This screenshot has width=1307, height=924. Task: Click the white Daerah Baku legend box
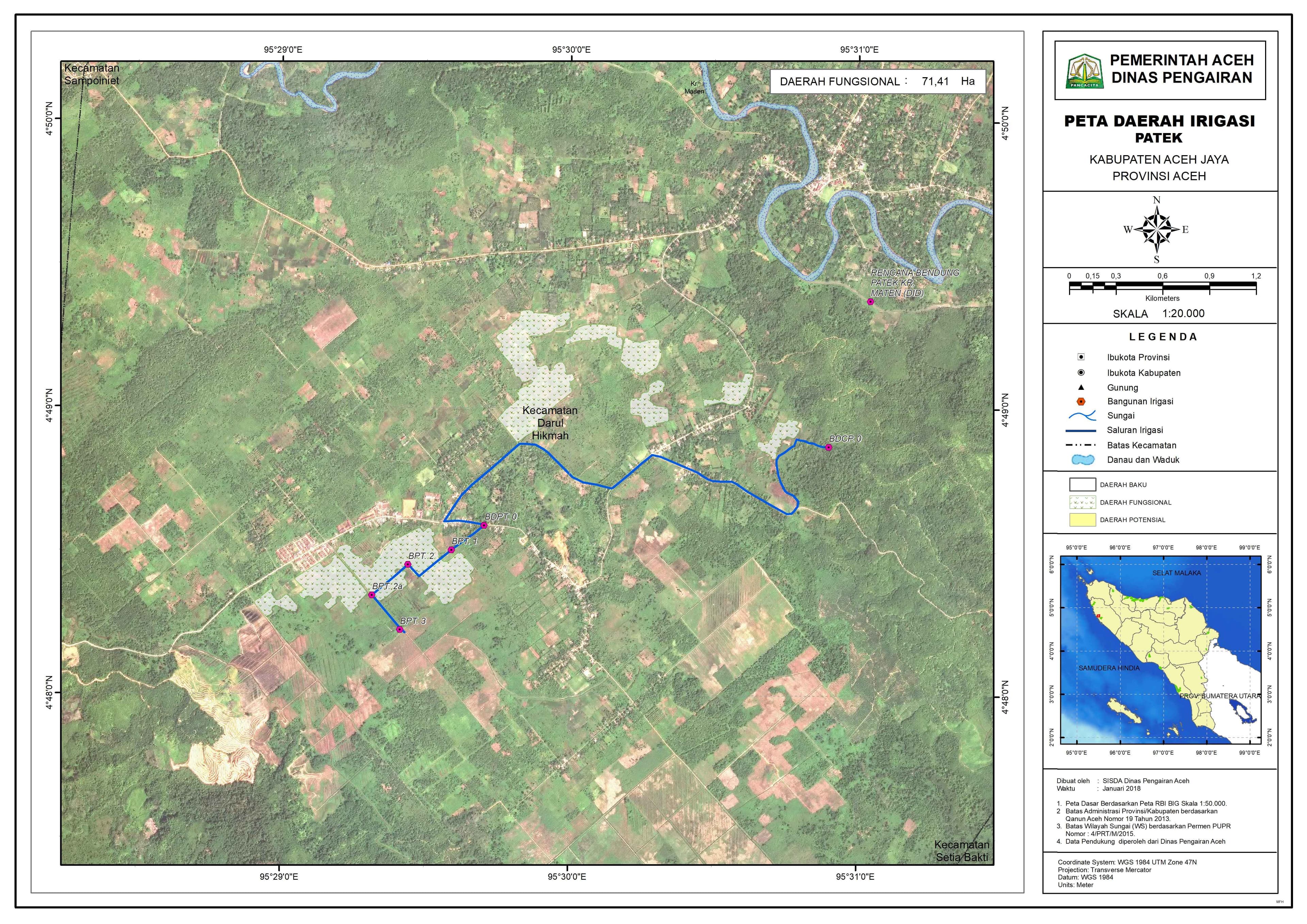(1082, 485)
